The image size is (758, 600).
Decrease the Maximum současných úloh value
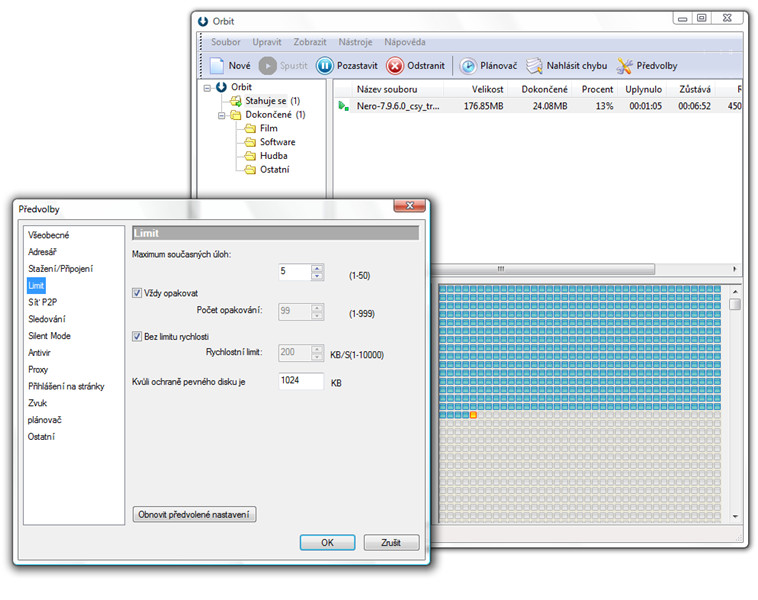(x=317, y=276)
